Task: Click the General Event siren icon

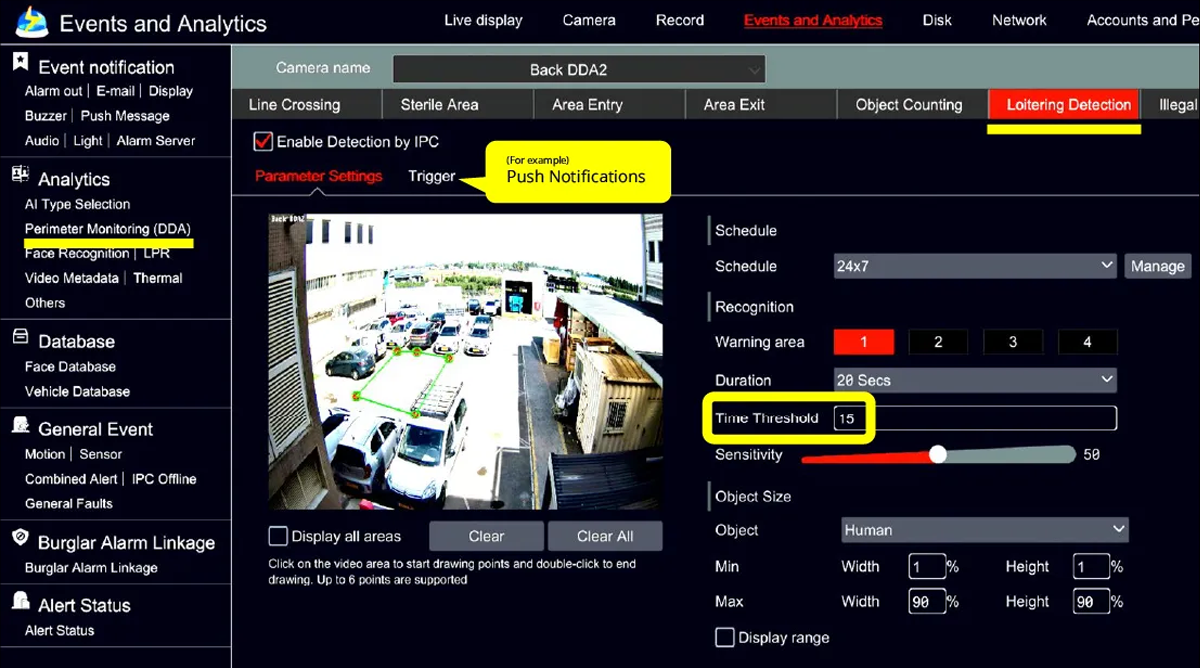Action: tap(20, 426)
